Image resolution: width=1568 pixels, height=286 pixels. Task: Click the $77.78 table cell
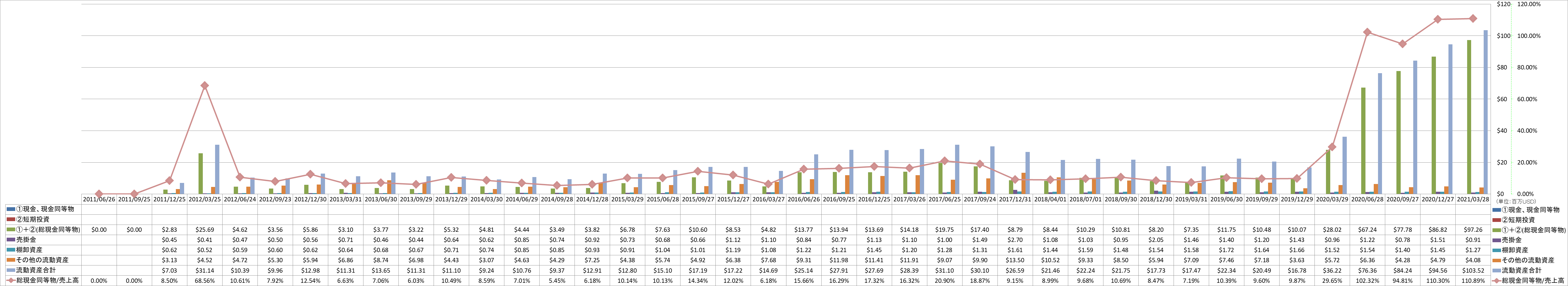tap(1403, 230)
